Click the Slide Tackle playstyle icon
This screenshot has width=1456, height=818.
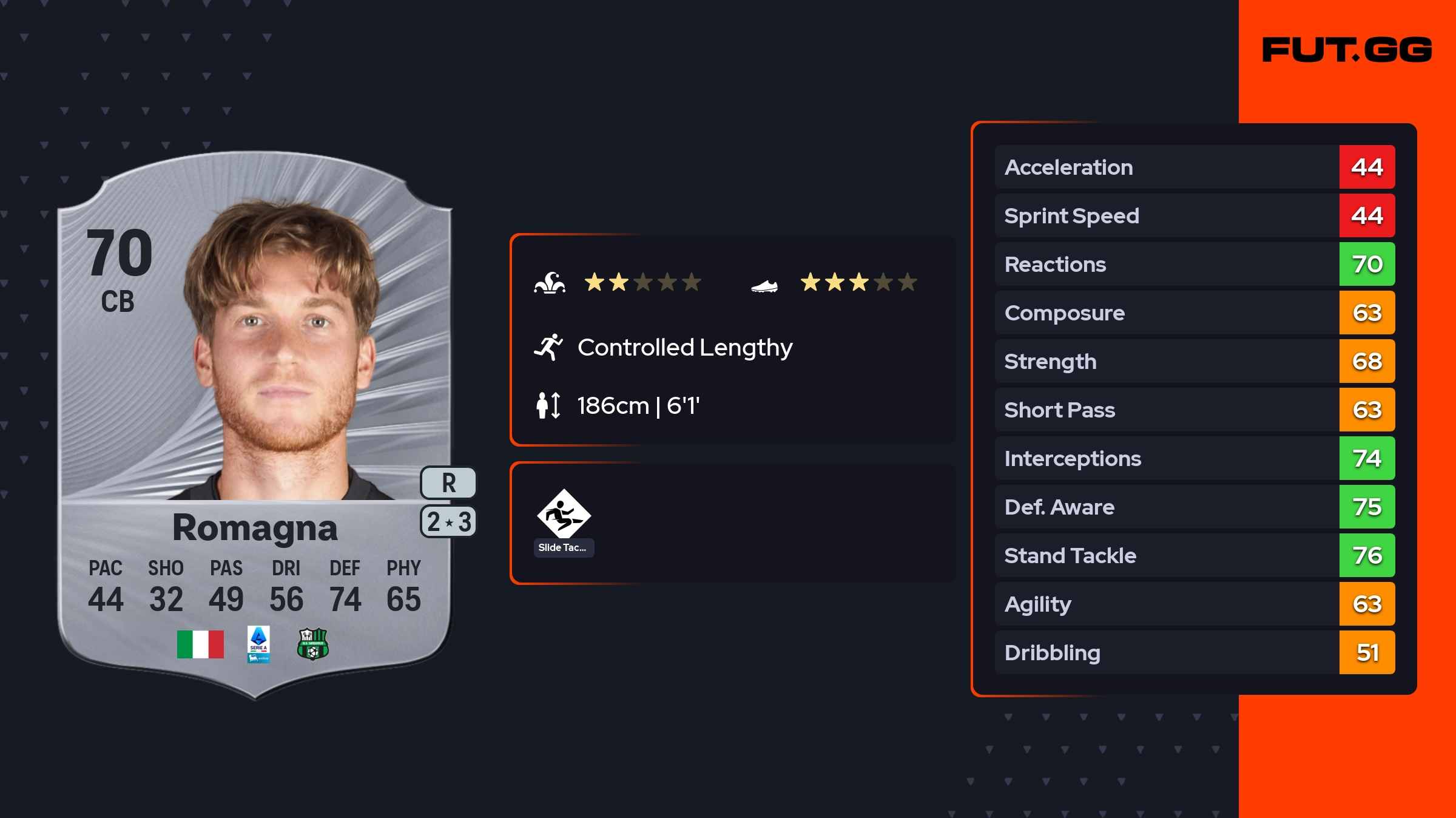click(x=564, y=514)
